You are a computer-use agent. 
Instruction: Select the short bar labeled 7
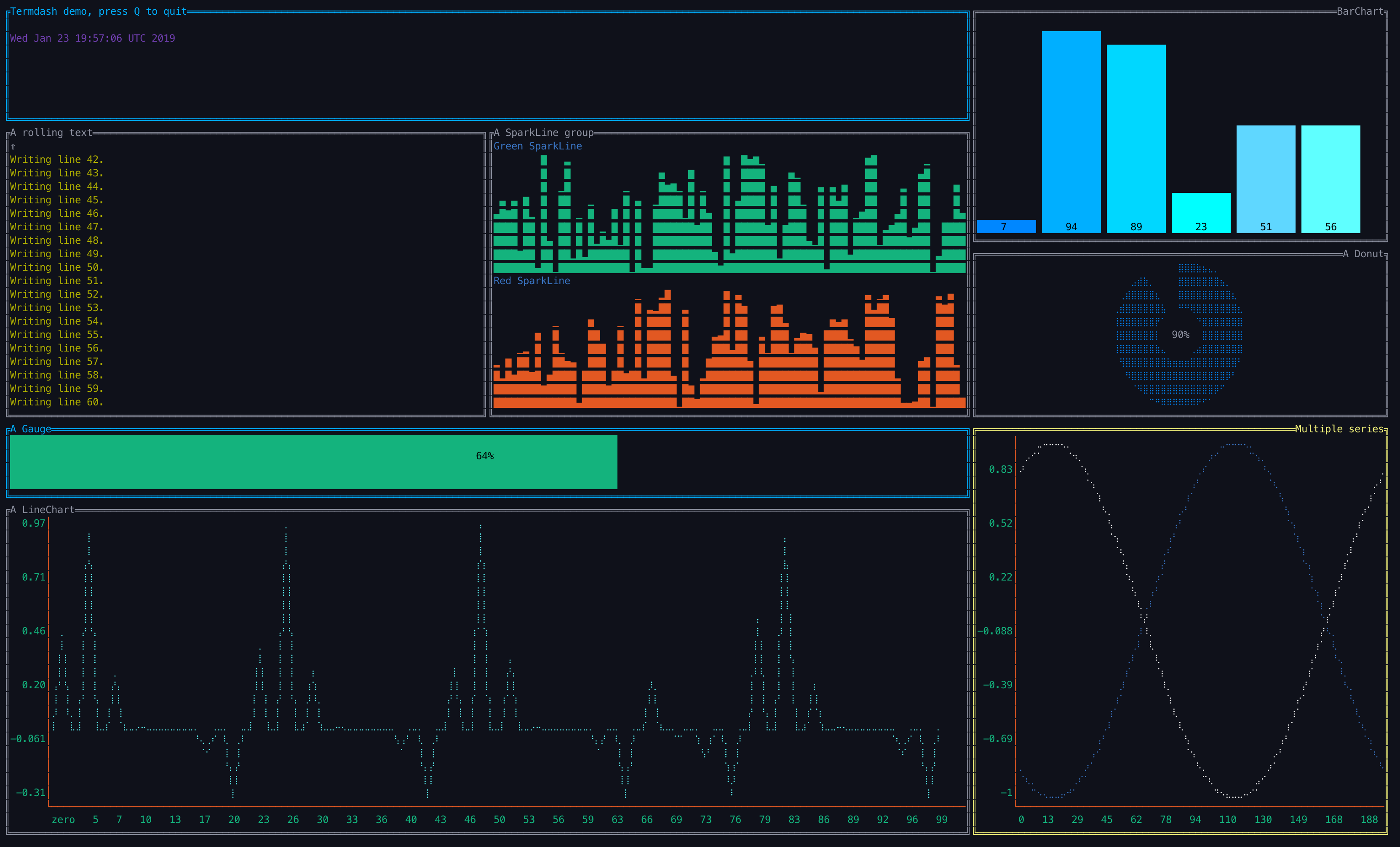click(x=1006, y=226)
